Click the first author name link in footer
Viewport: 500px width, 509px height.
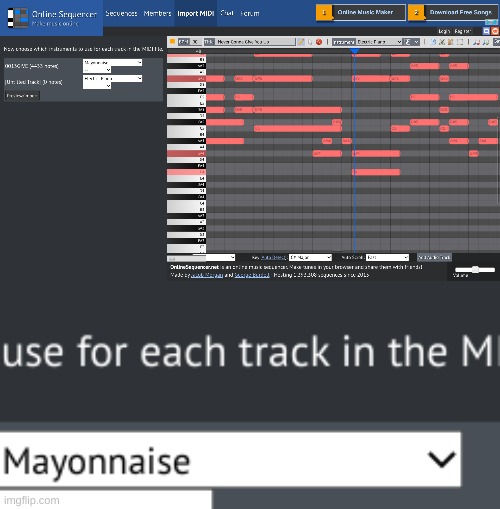[x=207, y=275]
